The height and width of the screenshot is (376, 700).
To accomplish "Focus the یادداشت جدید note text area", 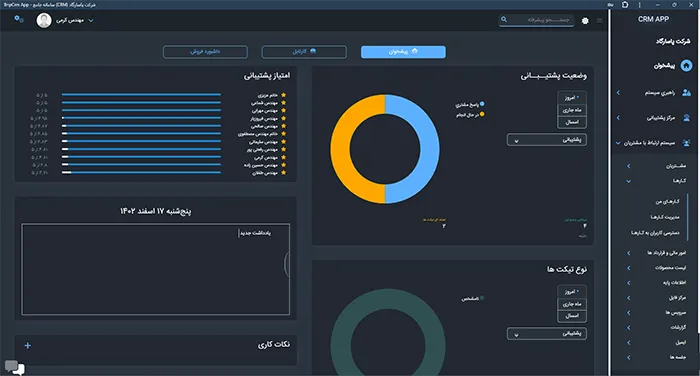I will [155, 269].
